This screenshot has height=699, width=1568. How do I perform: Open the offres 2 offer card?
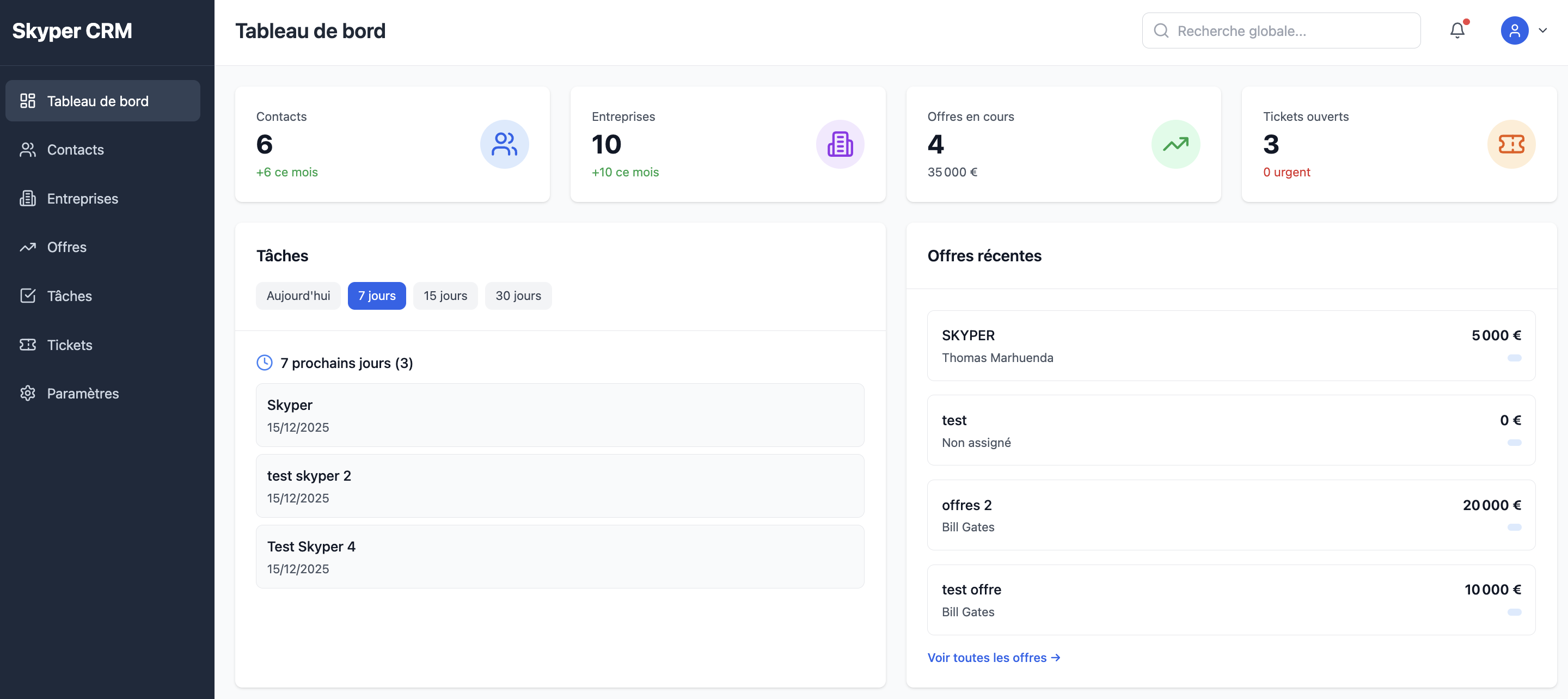1230,515
